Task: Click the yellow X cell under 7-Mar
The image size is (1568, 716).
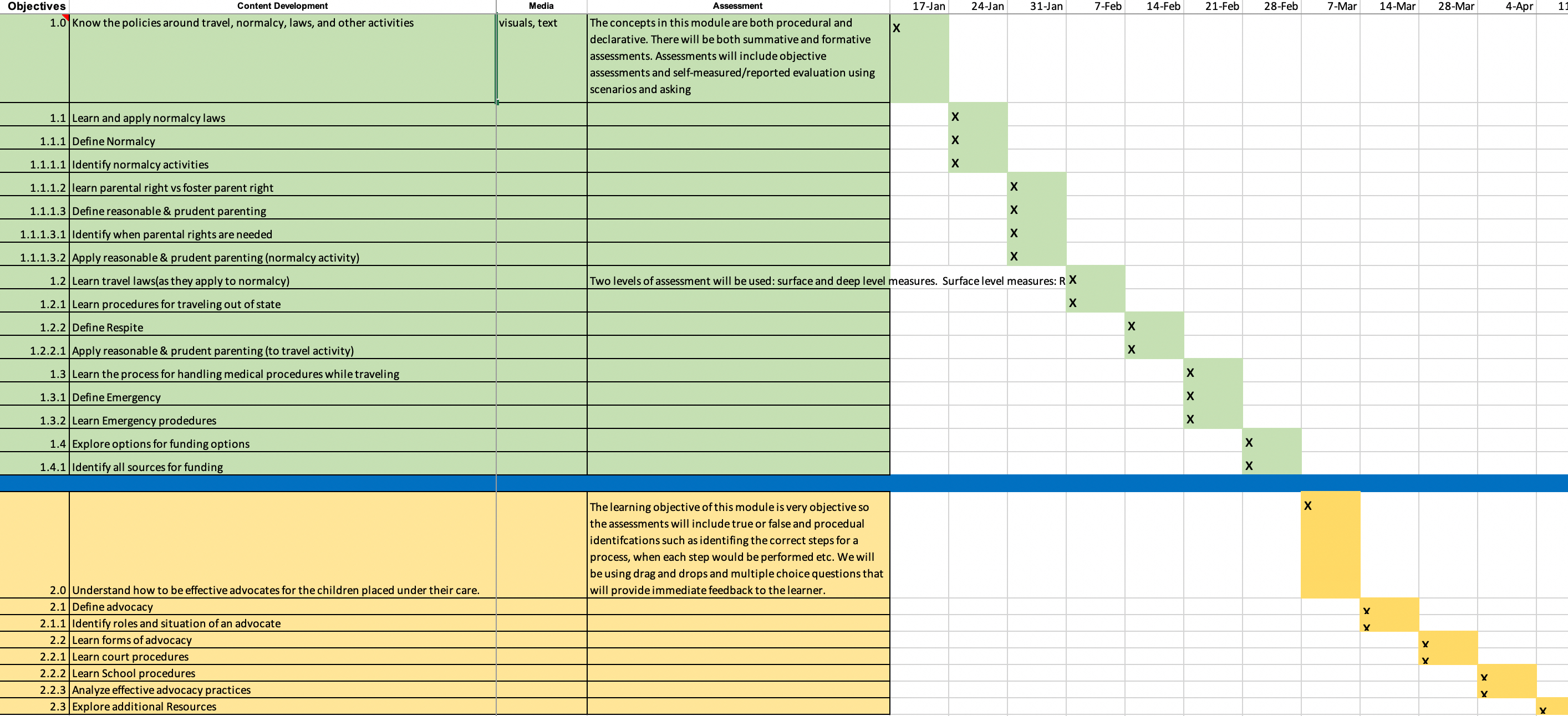Action: 1330,544
